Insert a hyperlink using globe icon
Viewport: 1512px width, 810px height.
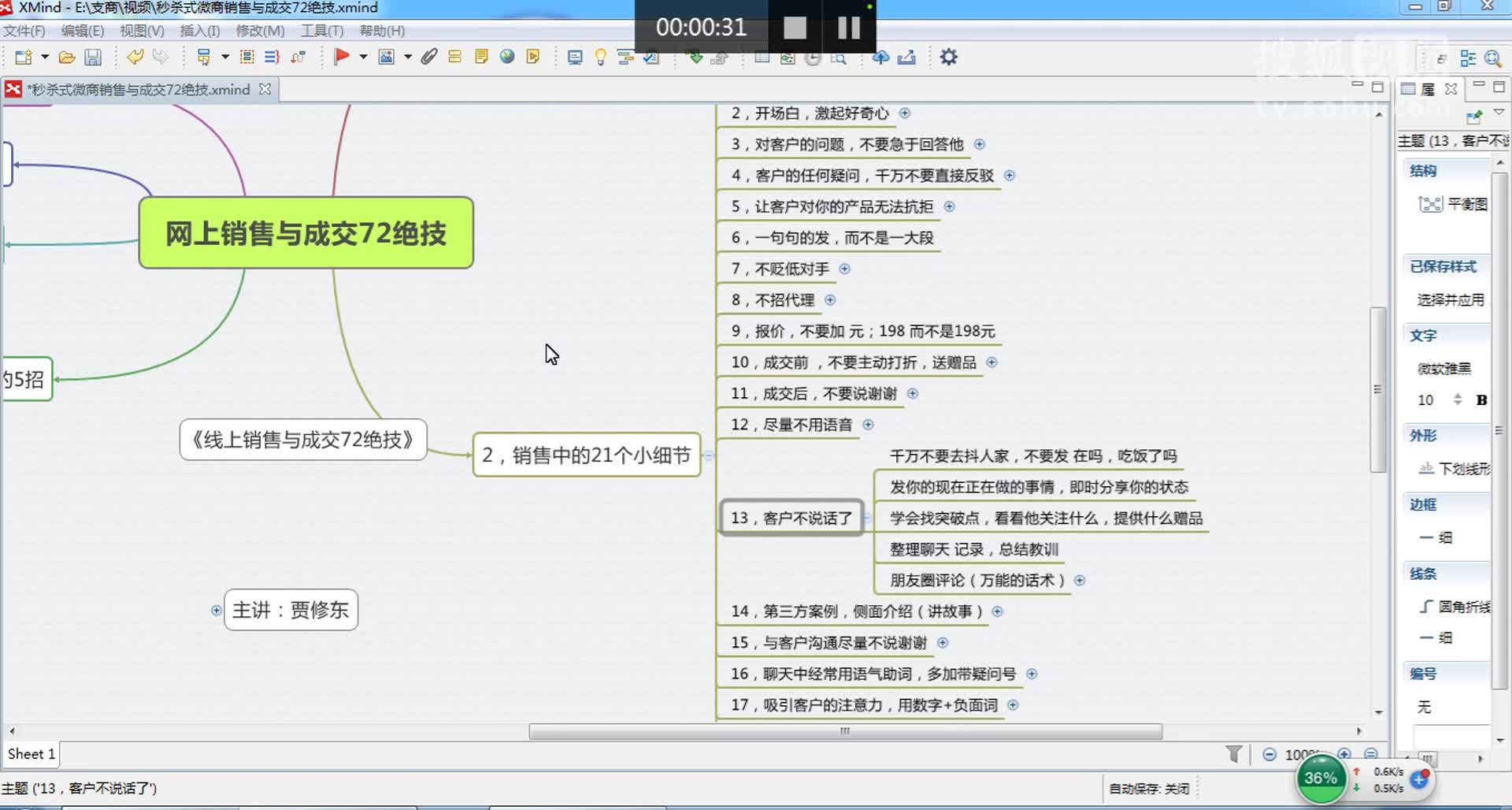pyautogui.click(x=507, y=57)
